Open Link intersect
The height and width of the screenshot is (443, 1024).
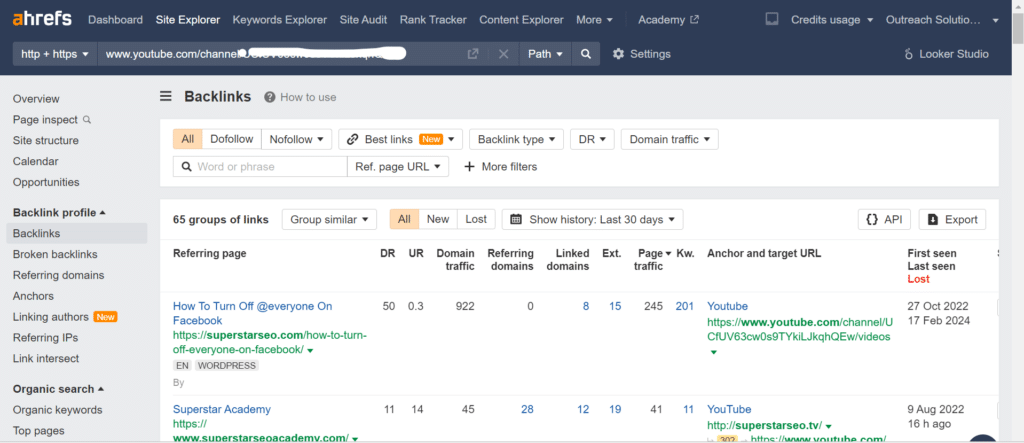pos(46,359)
